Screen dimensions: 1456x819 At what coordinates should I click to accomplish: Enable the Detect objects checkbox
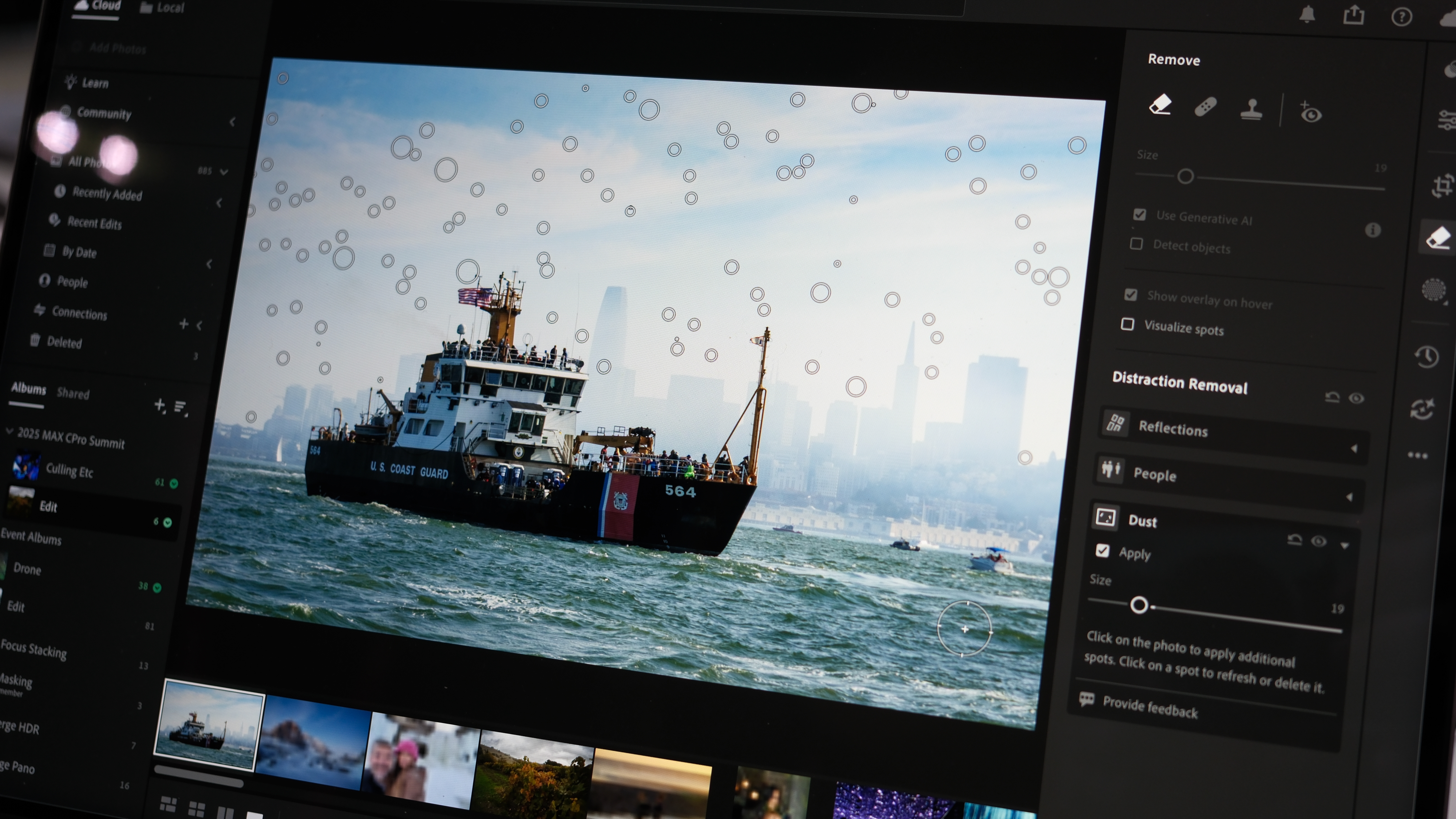coord(1136,244)
